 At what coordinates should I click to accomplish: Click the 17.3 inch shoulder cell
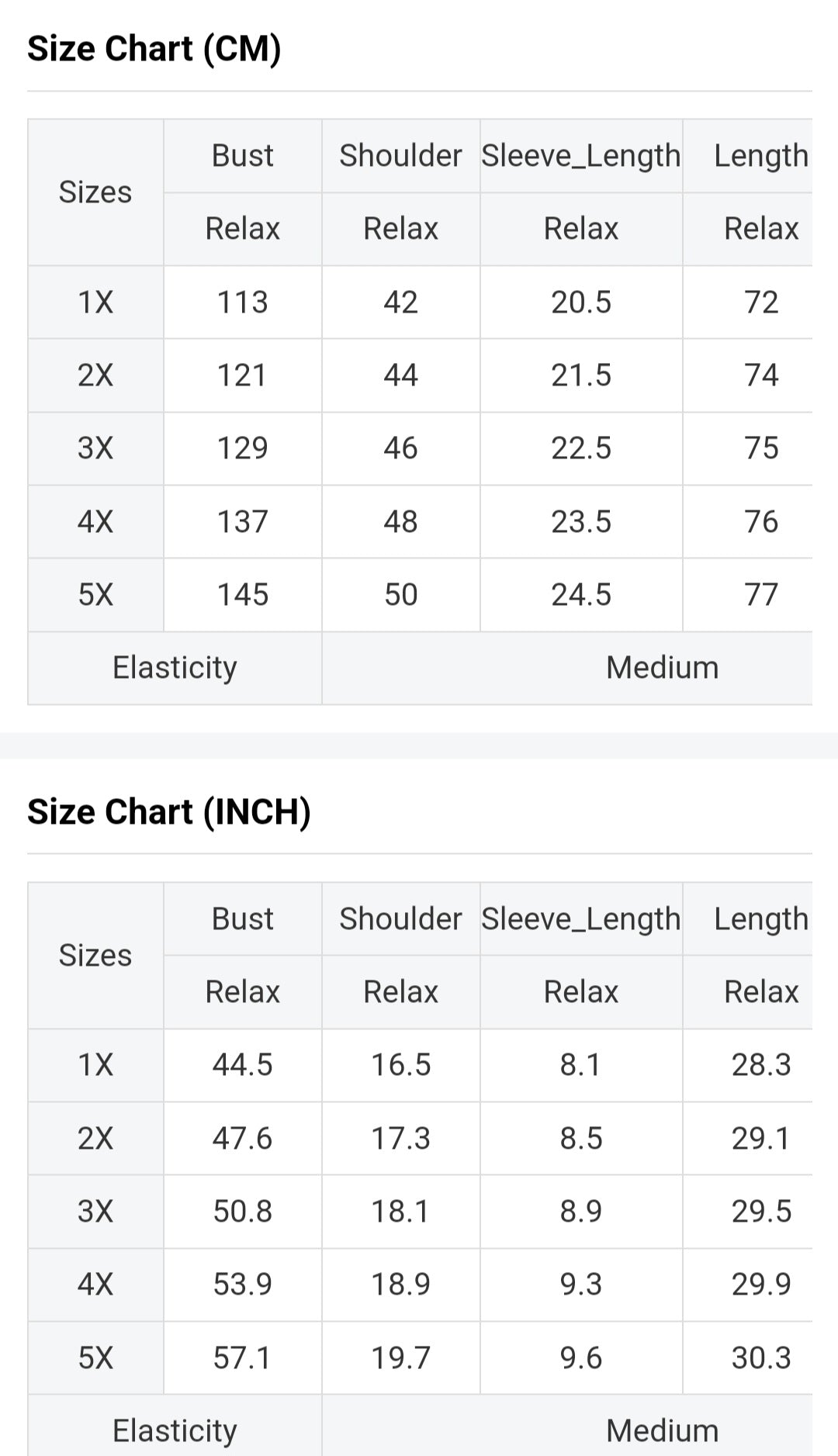400,1139
